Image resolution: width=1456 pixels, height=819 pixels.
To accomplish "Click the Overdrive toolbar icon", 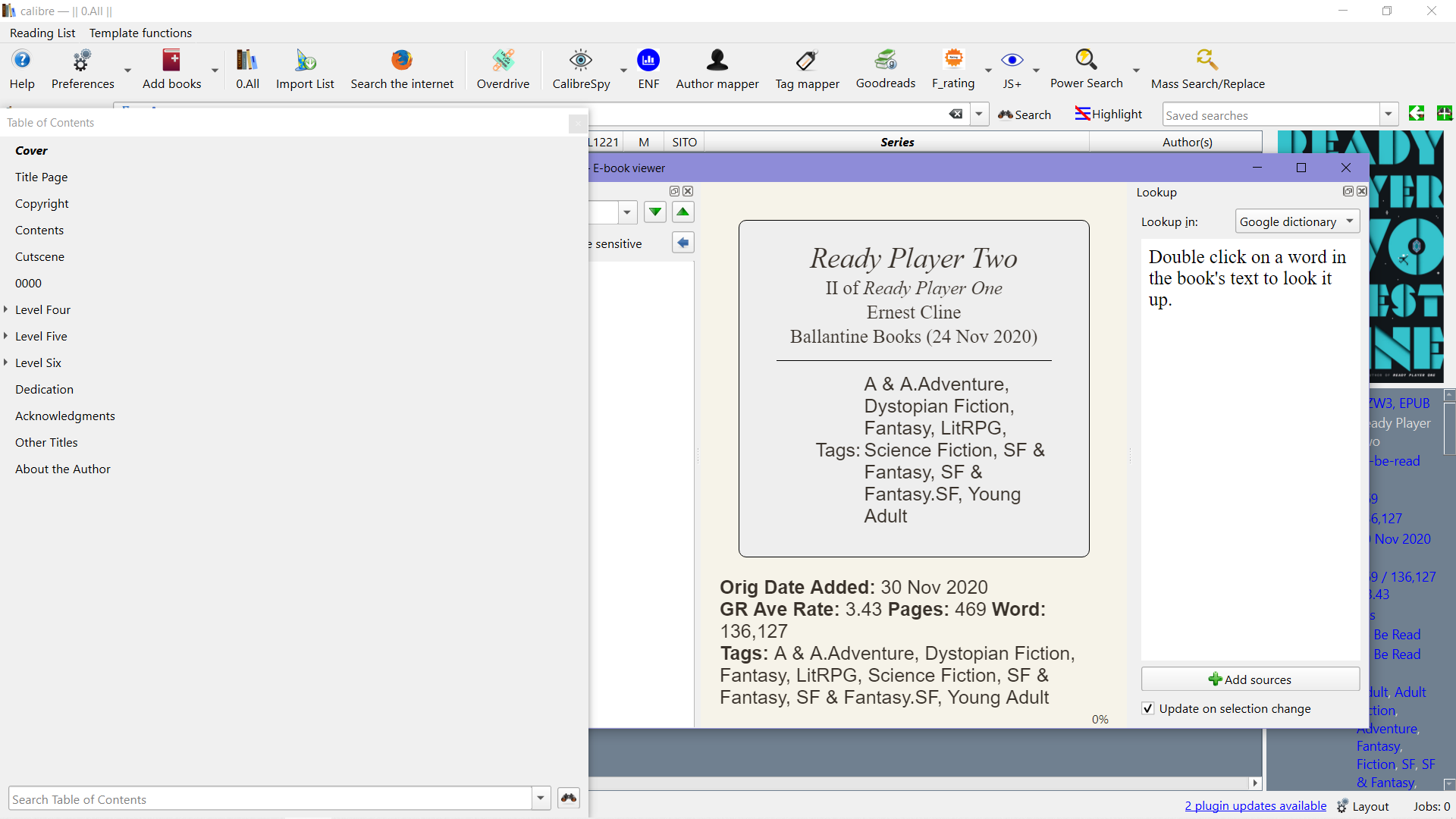I will (503, 69).
